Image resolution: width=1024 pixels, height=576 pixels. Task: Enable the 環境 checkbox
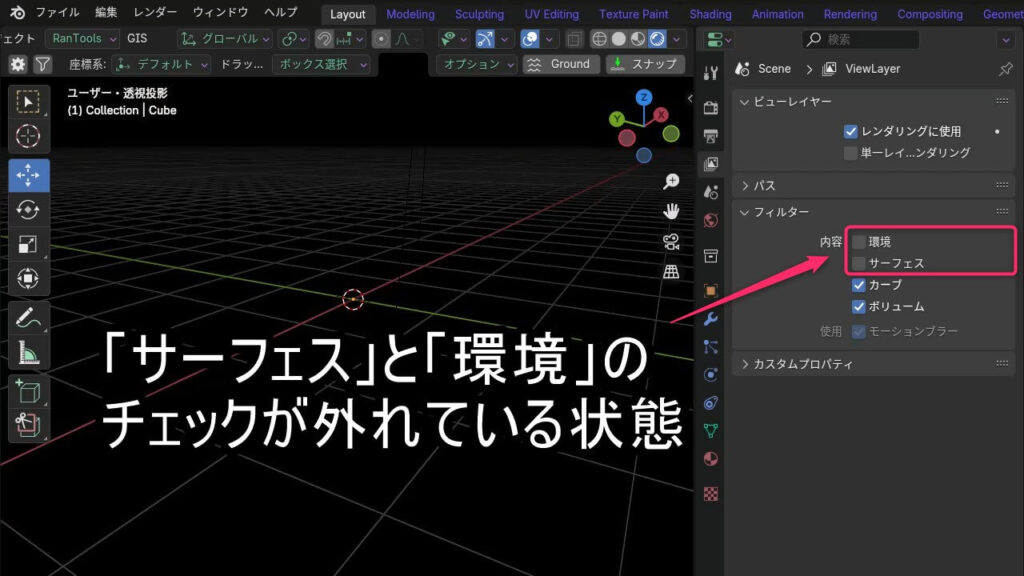(x=859, y=242)
